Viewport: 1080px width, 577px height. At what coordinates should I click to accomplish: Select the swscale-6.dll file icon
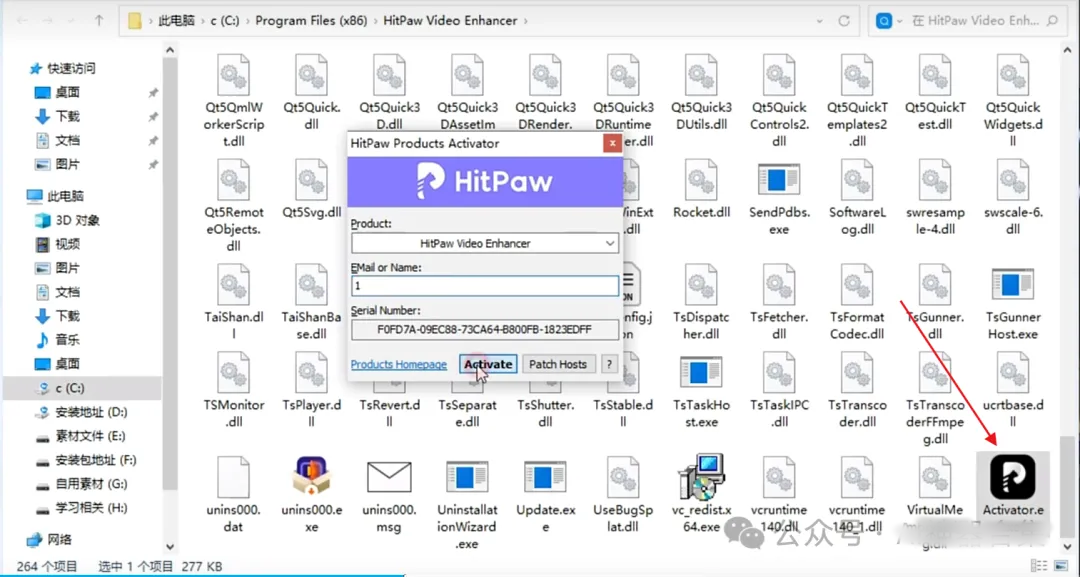pyautogui.click(x=1012, y=180)
